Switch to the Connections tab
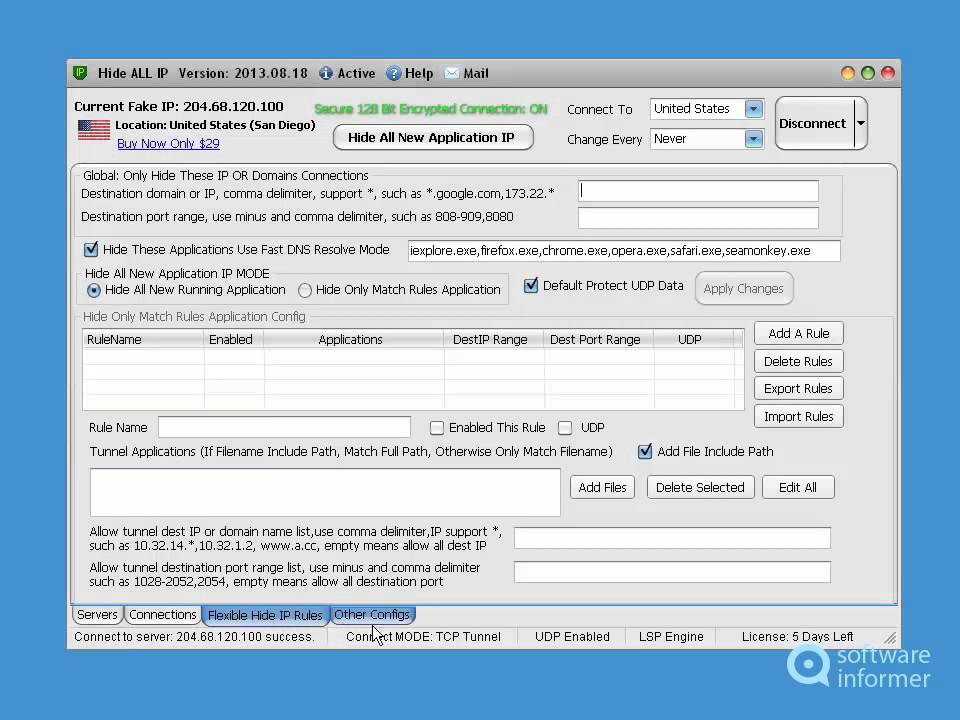This screenshot has width=960, height=720. click(x=163, y=614)
